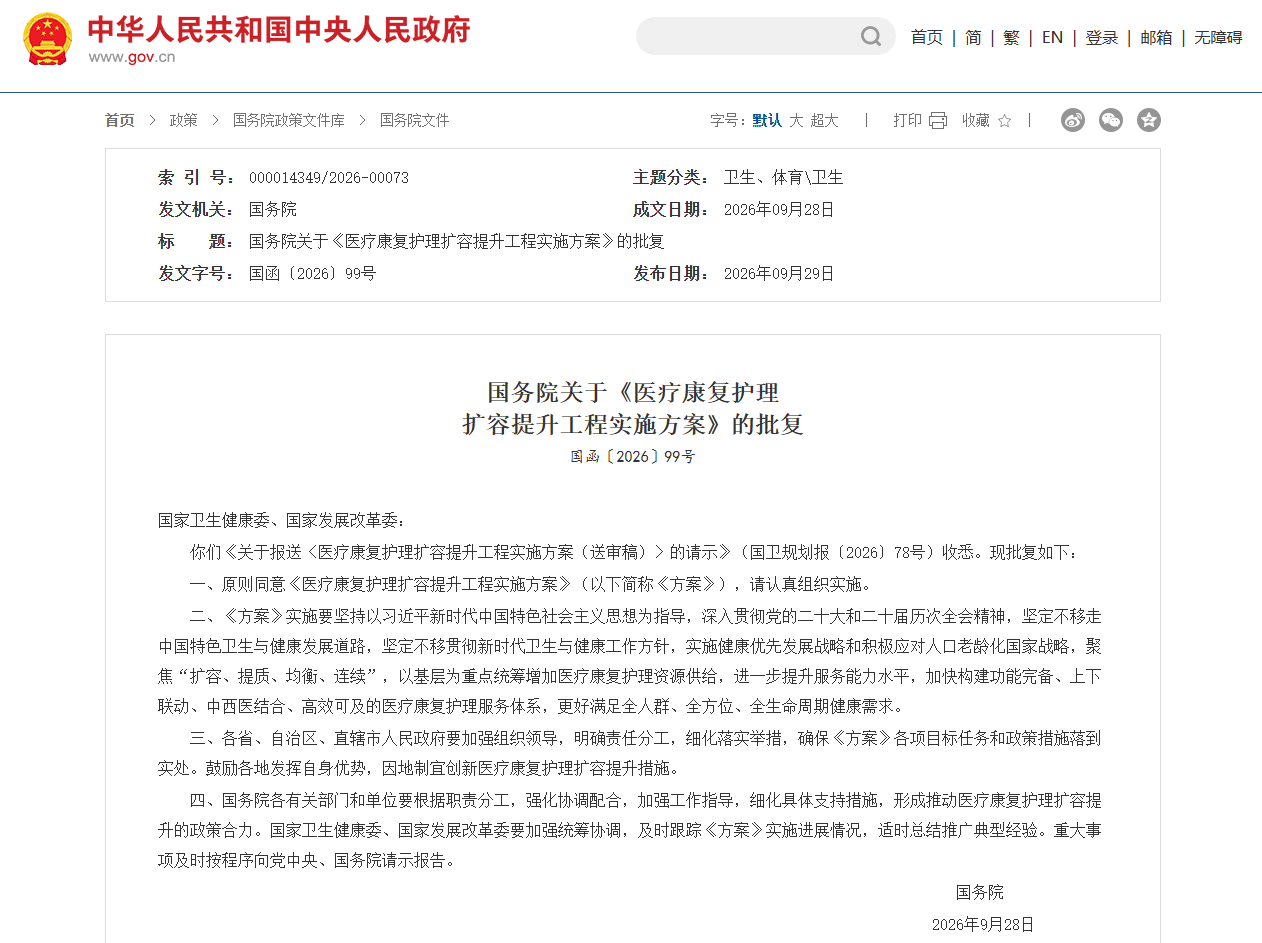Viewport: 1262px width, 943px height.
Task: Click the 发布日期 value 2026年09月29日
Action: 779,274
